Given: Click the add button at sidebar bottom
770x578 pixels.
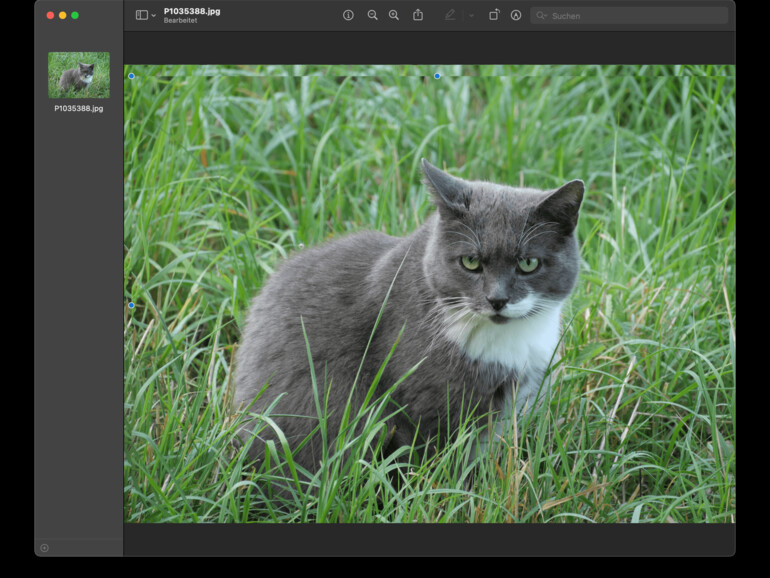Looking at the screenshot, I should coord(44,547).
